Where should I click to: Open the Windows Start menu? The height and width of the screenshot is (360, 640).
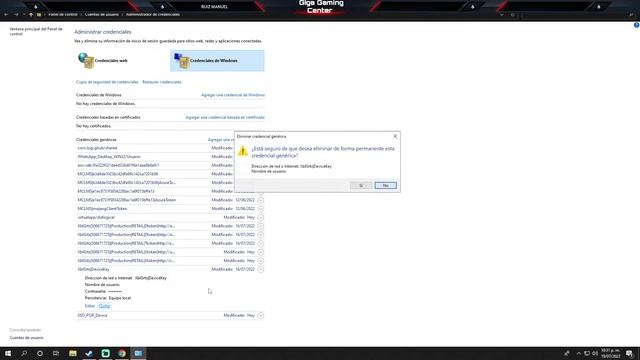[x=8, y=353]
